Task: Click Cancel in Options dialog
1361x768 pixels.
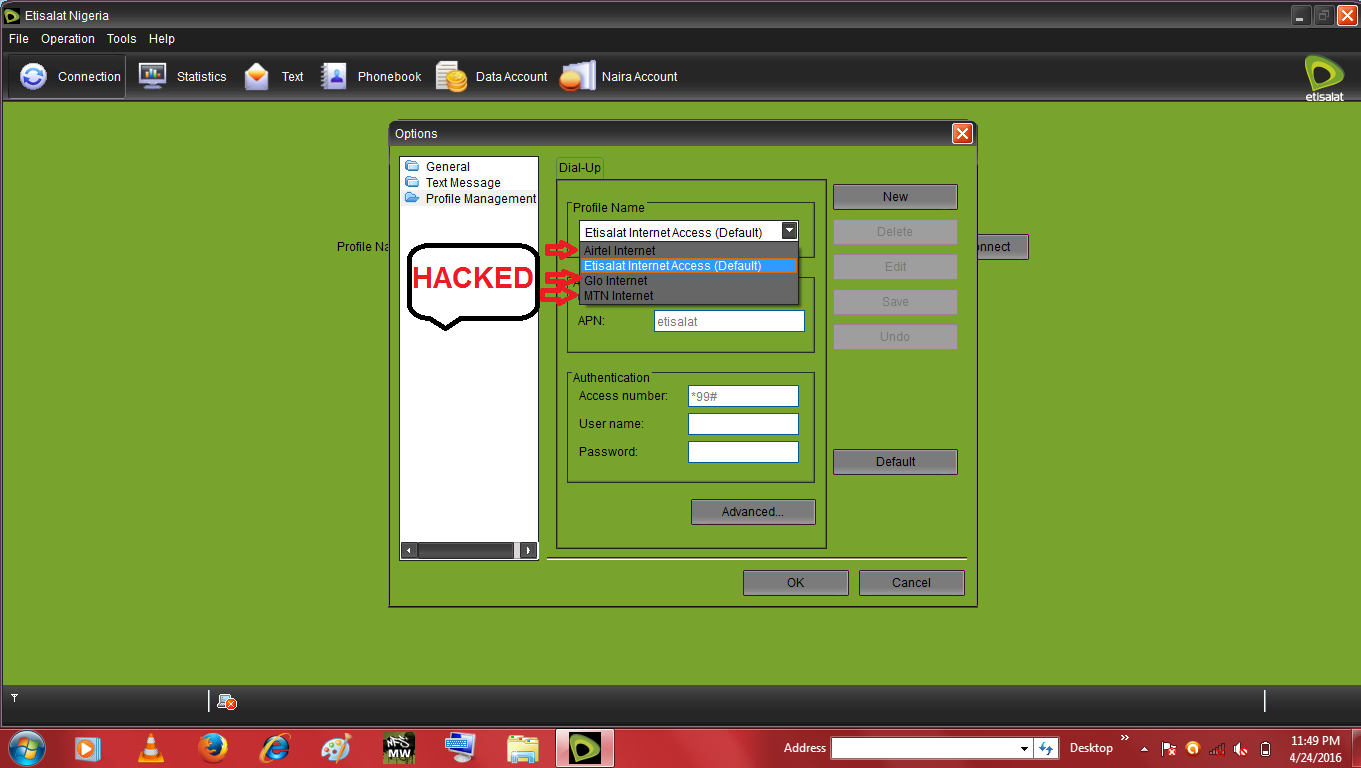Action: pos(911,583)
